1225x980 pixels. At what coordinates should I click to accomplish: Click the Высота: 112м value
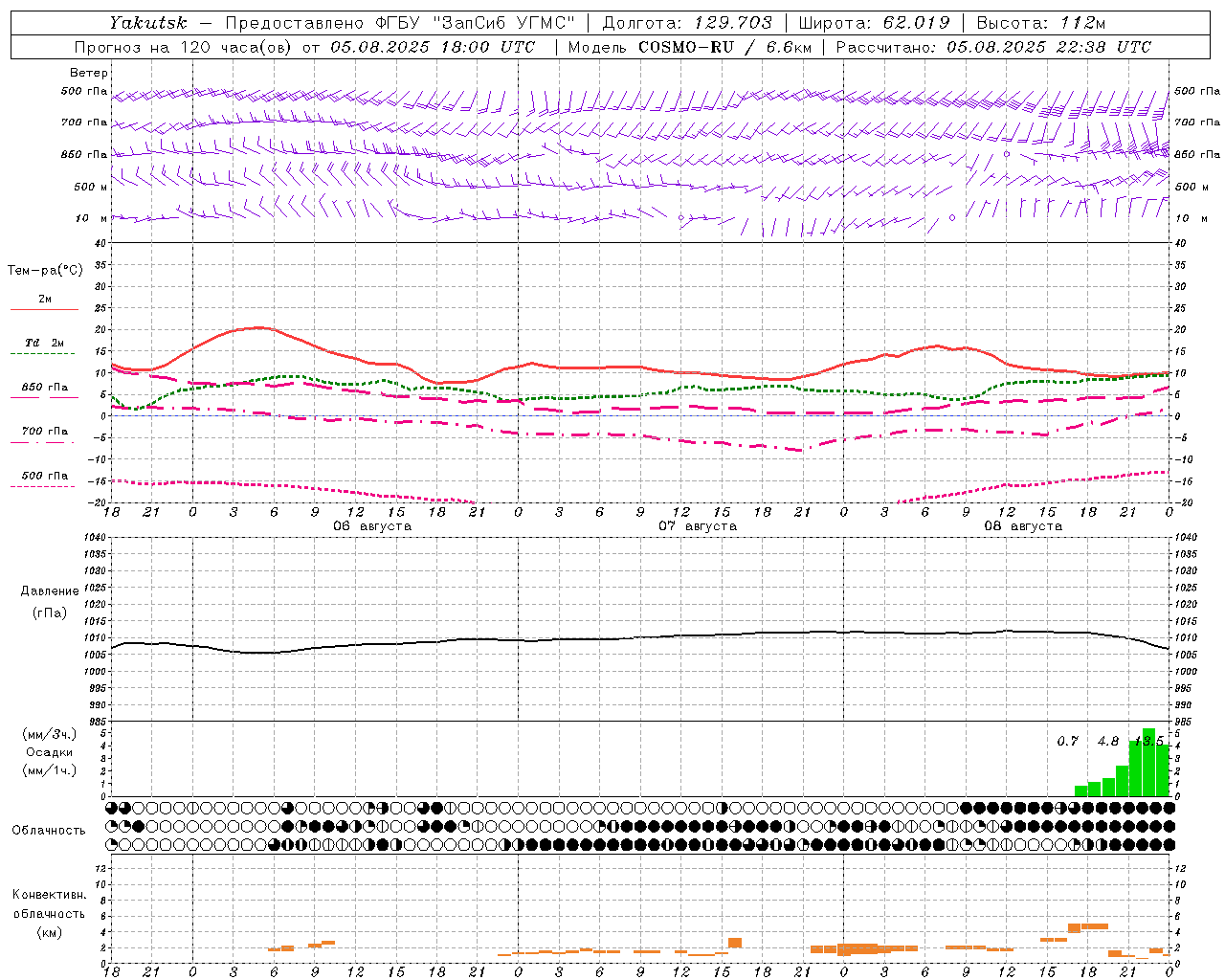[1041, 22]
